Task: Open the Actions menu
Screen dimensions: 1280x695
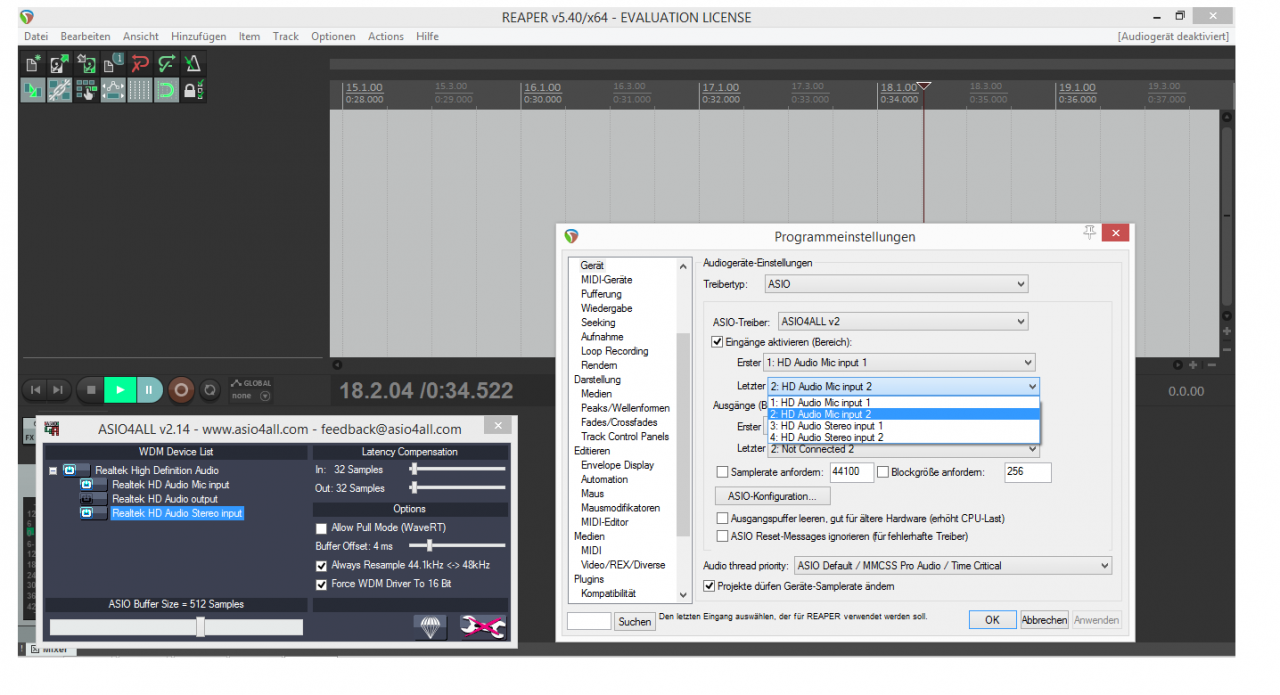Action: (x=386, y=36)
